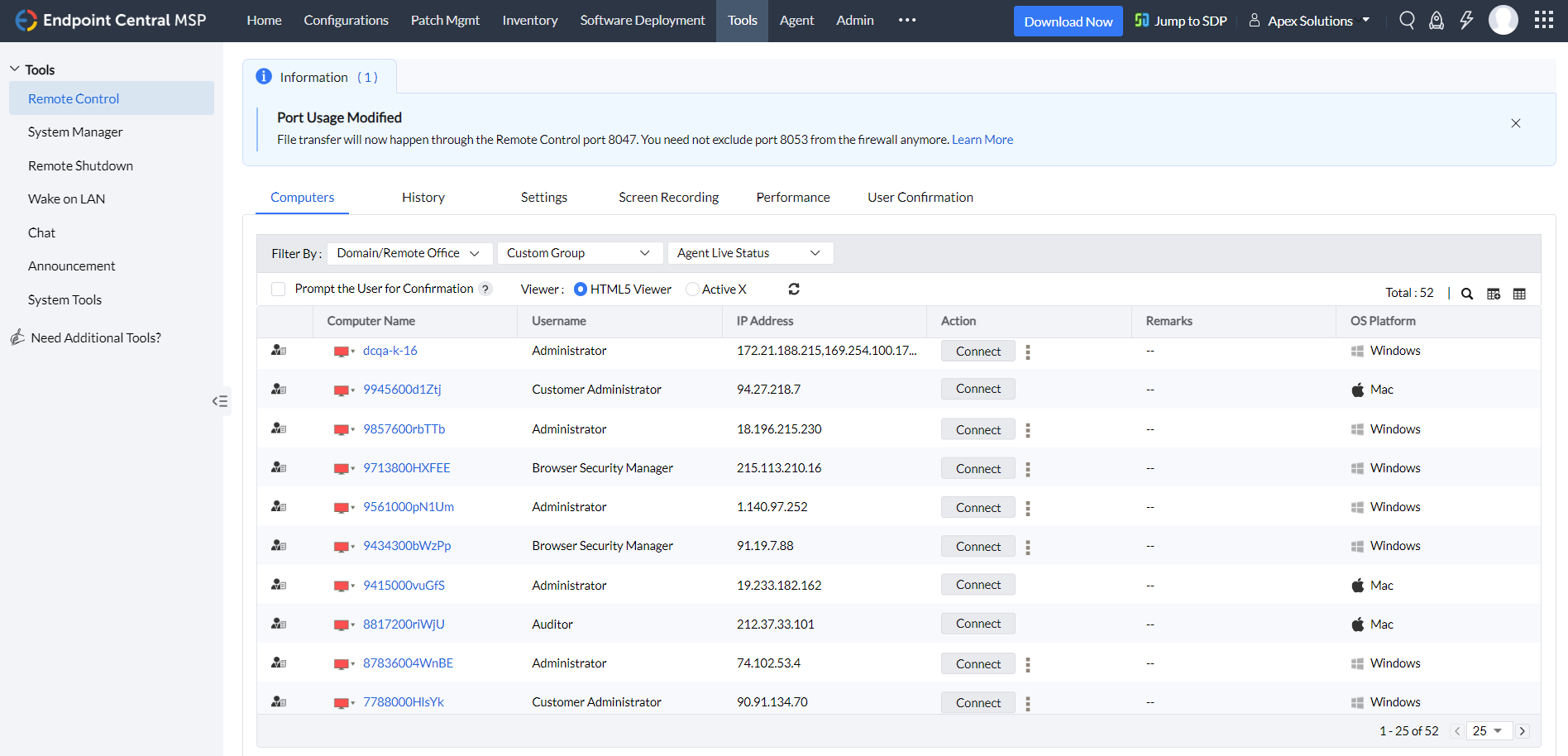Screen dimensions: 1568x756
Task: Click the Endpoint Central MSP logo
Action: click(111, 20)
